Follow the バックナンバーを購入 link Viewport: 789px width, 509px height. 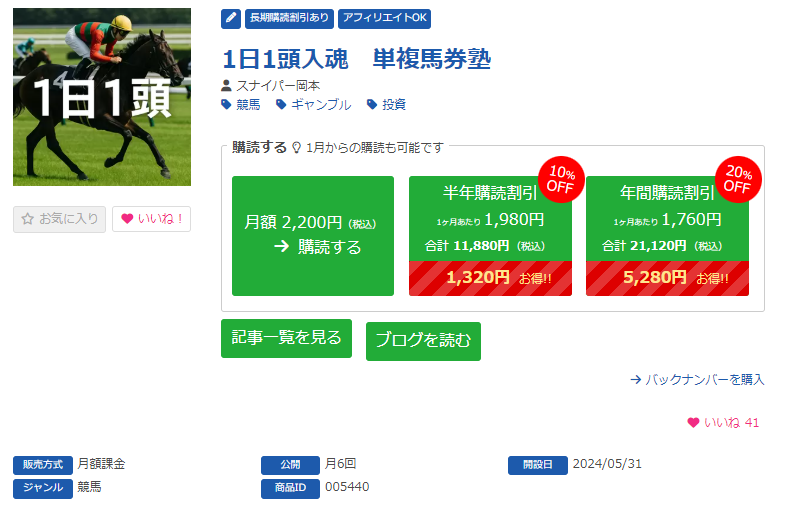pyautogui.click(x=697, y=380)
